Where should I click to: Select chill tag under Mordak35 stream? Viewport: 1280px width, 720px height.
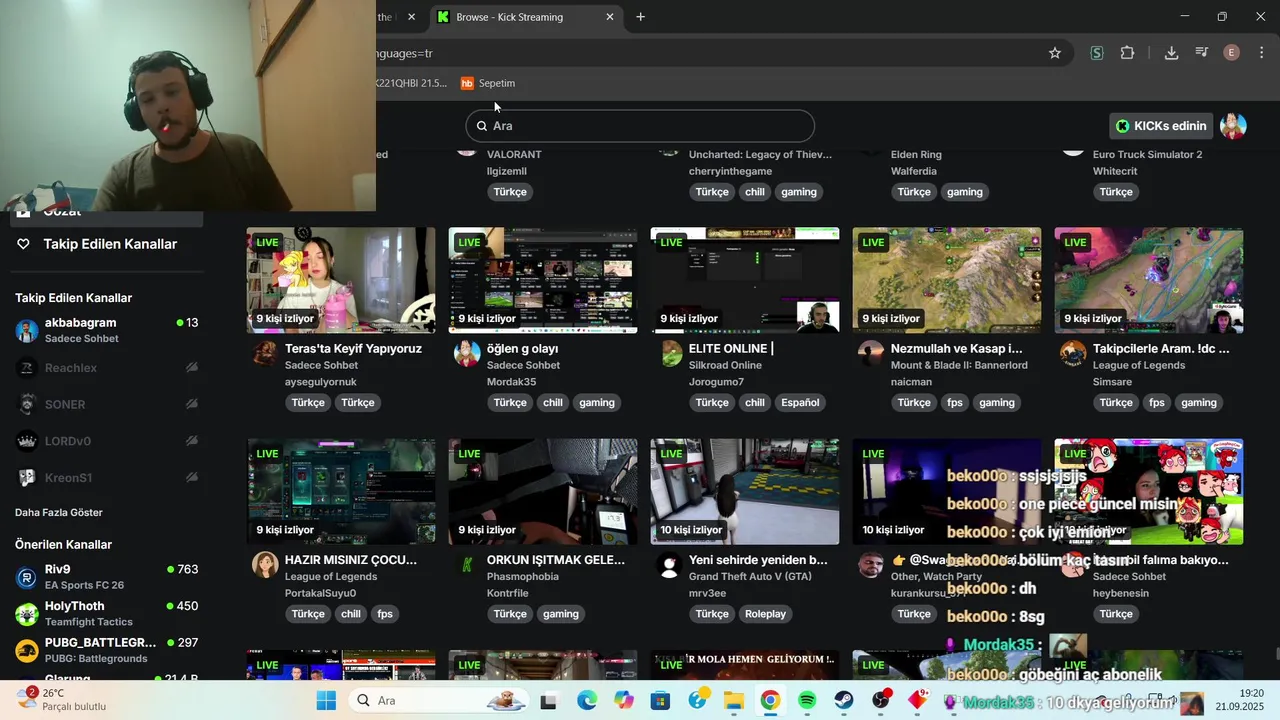tap(553, 403)
